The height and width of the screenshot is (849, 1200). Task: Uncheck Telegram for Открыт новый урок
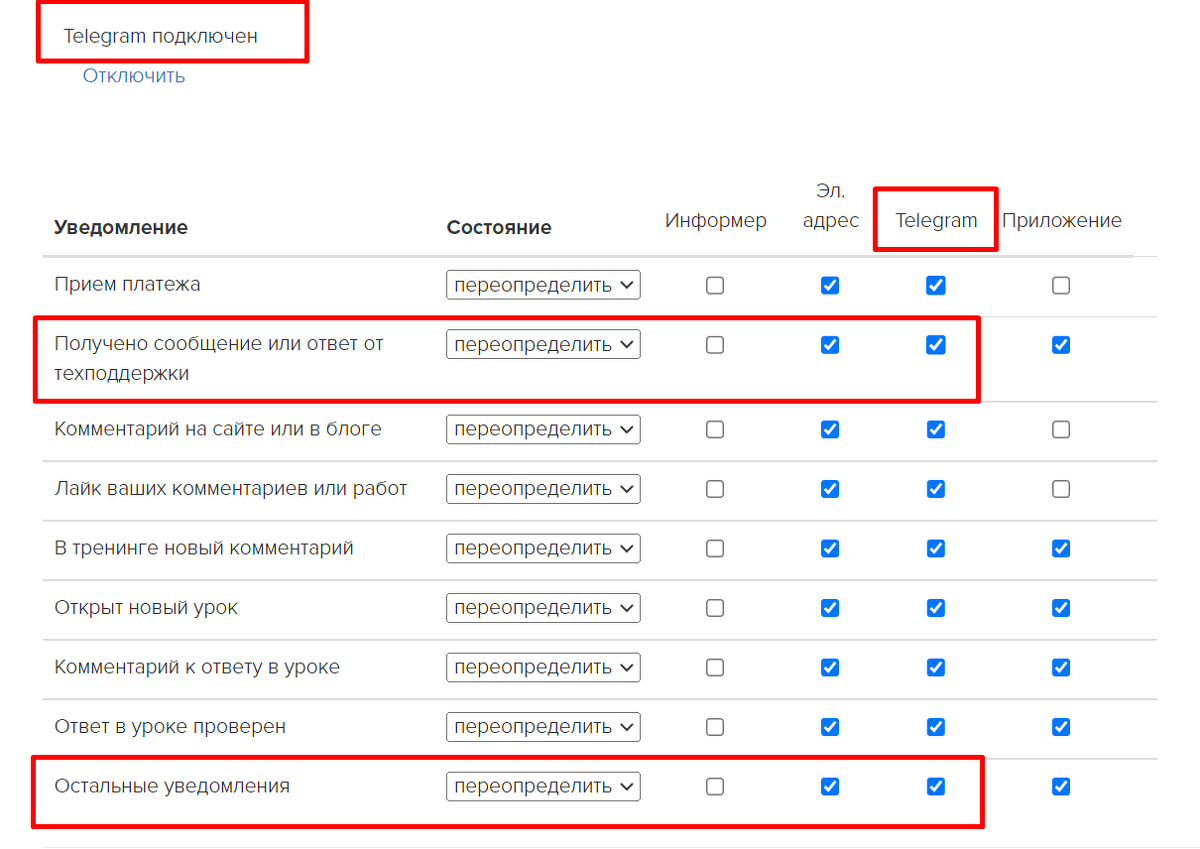(x=936, y=607)
